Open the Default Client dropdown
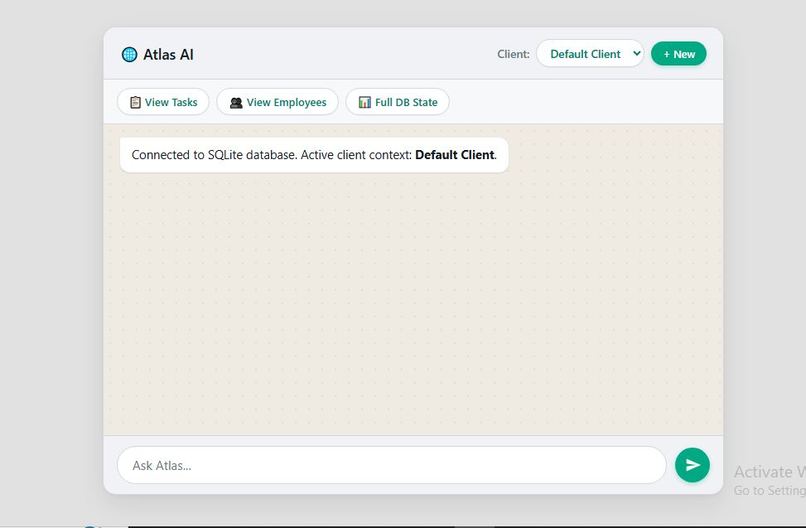806x528 pixels. pos(590,53)
